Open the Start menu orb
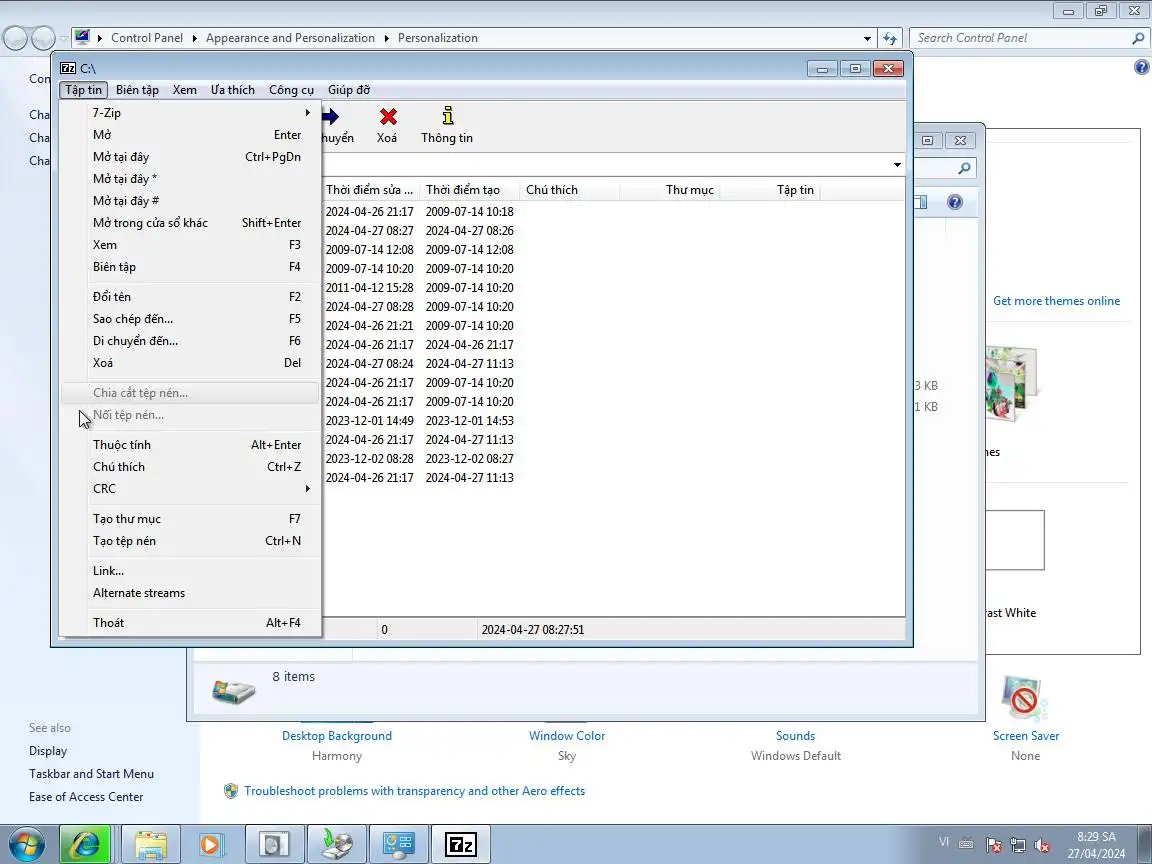 tap(26, 845)
